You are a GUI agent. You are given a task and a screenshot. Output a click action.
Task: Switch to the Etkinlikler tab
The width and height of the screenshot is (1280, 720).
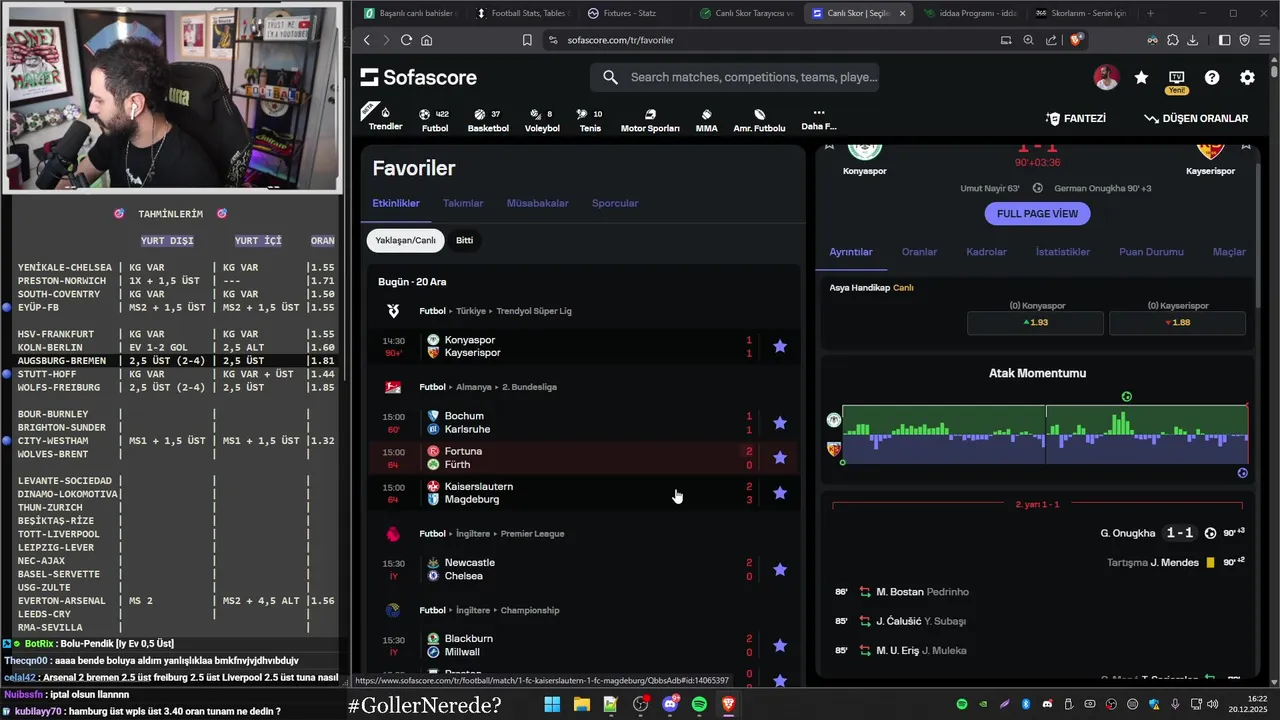point(396,203)
